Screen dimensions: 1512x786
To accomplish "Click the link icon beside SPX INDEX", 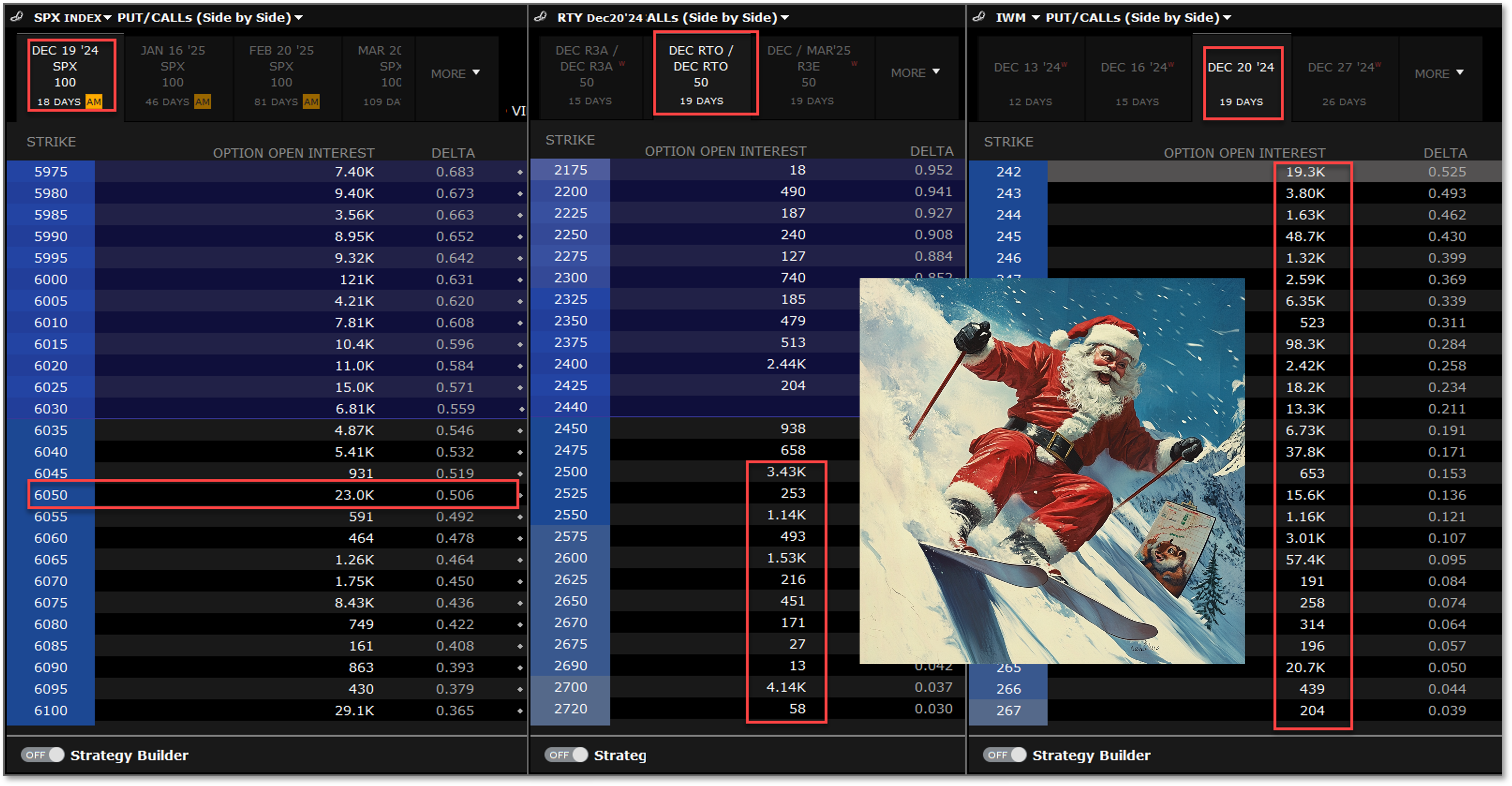I will (17, 17).
